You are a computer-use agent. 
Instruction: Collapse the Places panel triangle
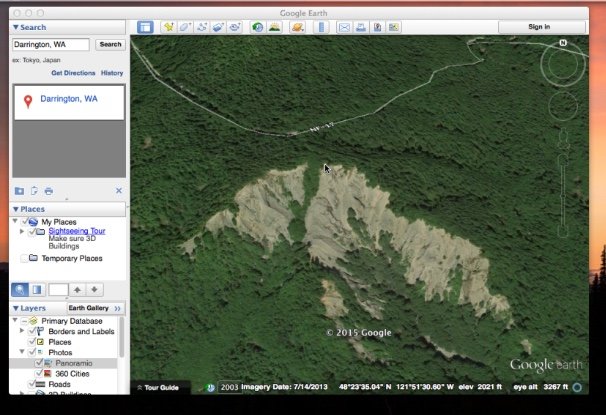[15, 209]
